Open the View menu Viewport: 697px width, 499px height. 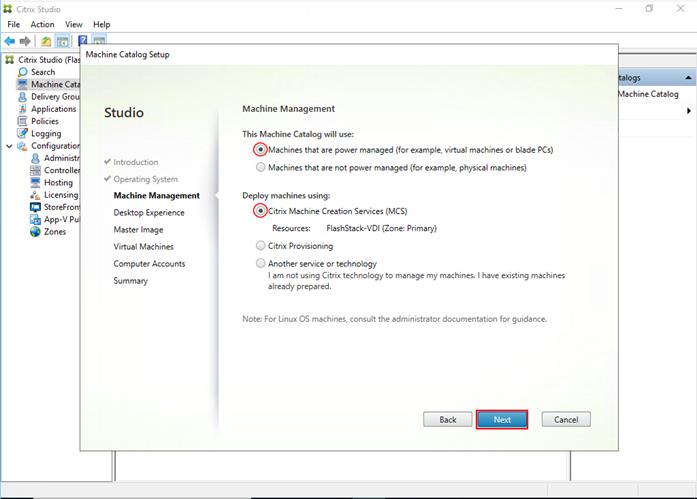[74, 24]
